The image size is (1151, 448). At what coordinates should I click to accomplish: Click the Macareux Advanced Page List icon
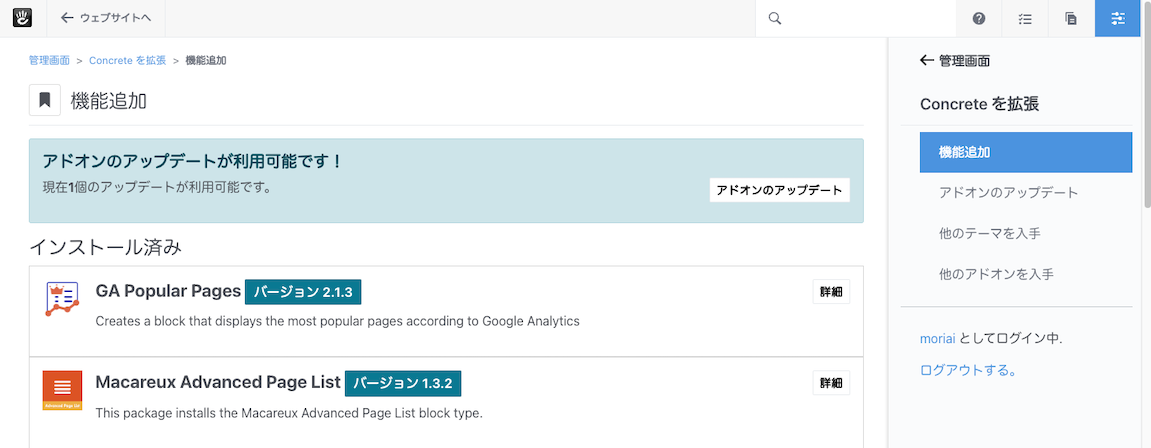(x=62, y=391)
